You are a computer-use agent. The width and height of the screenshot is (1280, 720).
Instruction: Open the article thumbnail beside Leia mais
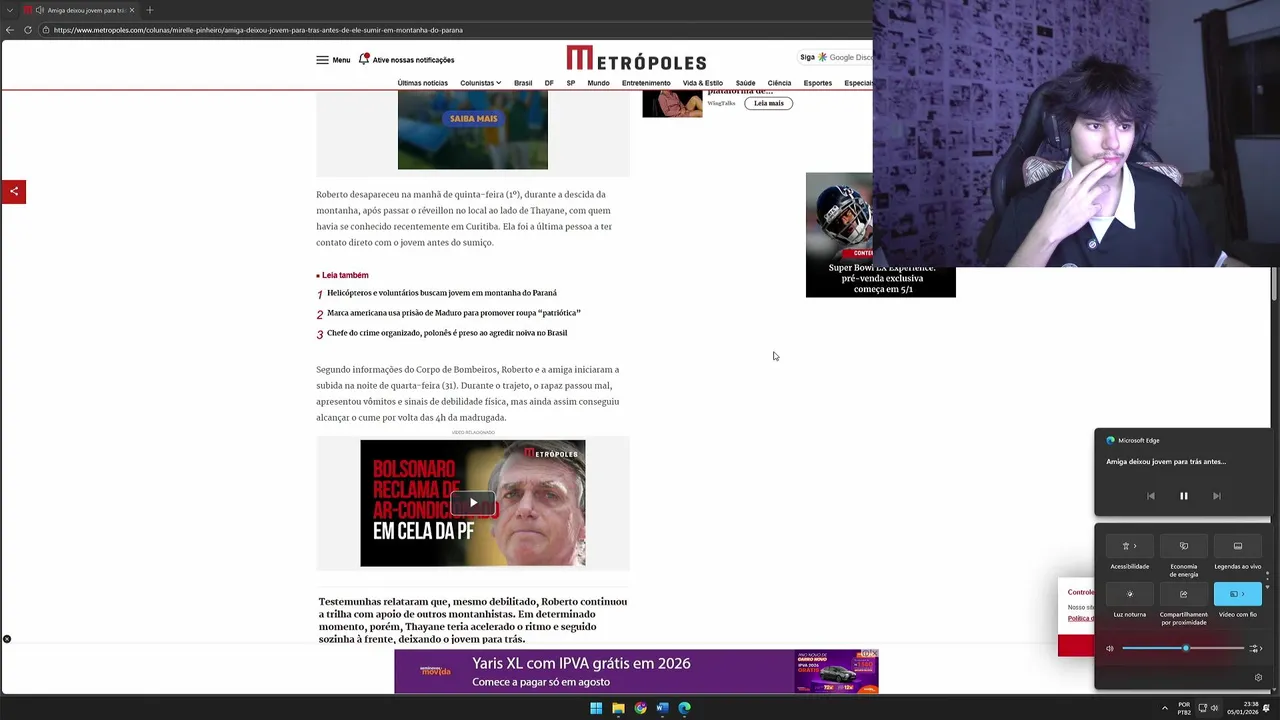point(672,103)
